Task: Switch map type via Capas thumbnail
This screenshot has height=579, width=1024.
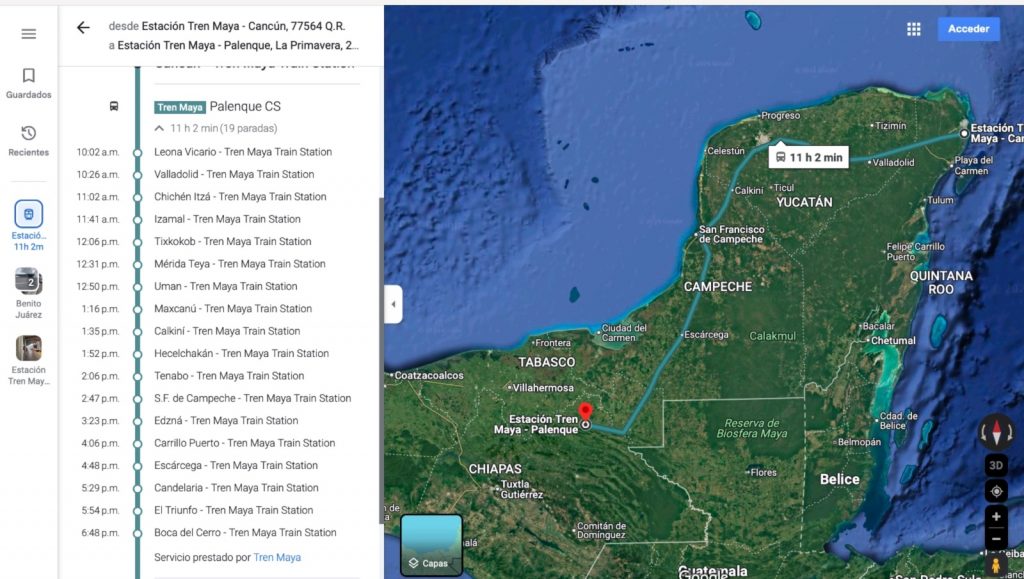Action: click(x=431, y=545)
